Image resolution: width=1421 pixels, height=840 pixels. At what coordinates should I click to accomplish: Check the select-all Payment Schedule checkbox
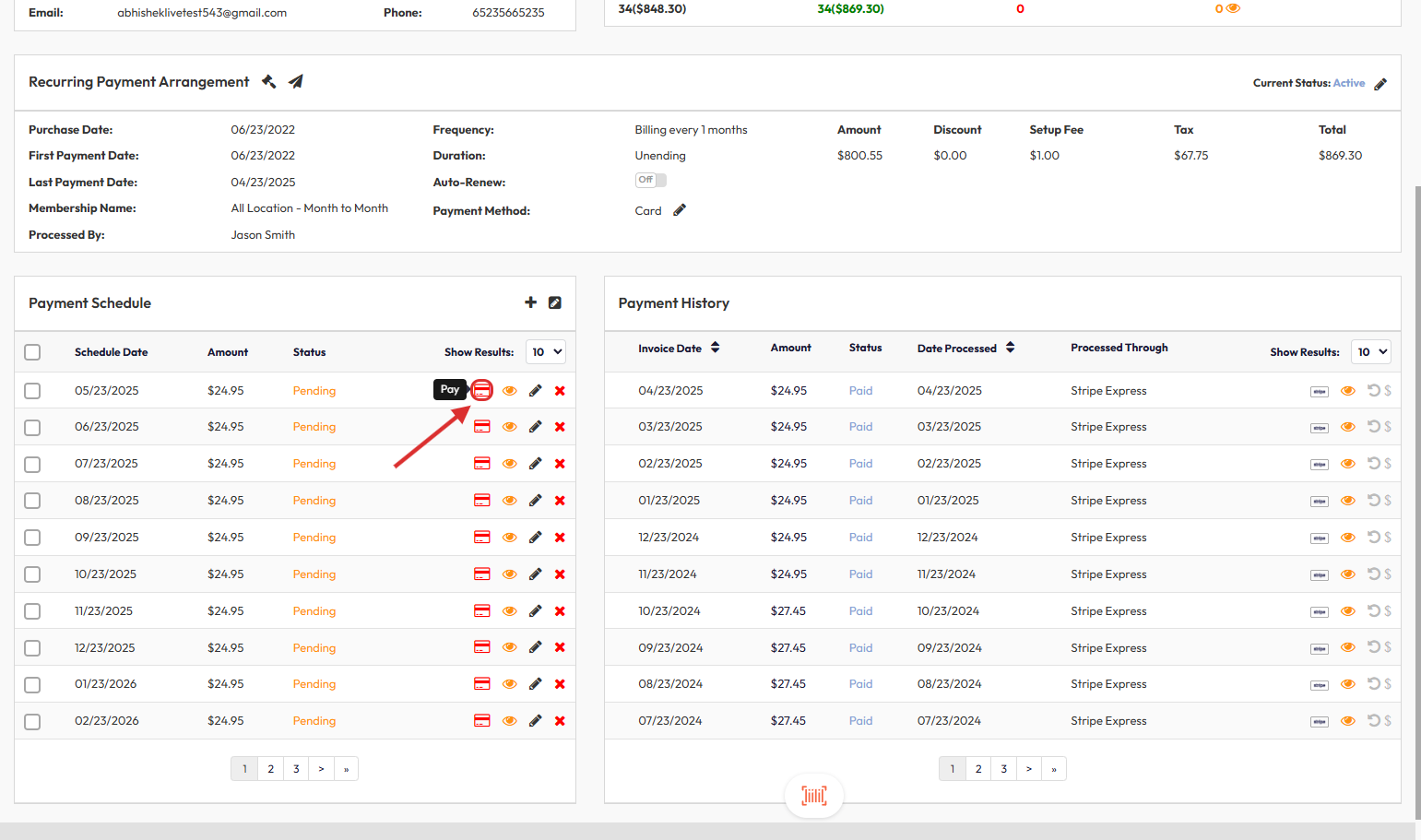tap(32, 352)
